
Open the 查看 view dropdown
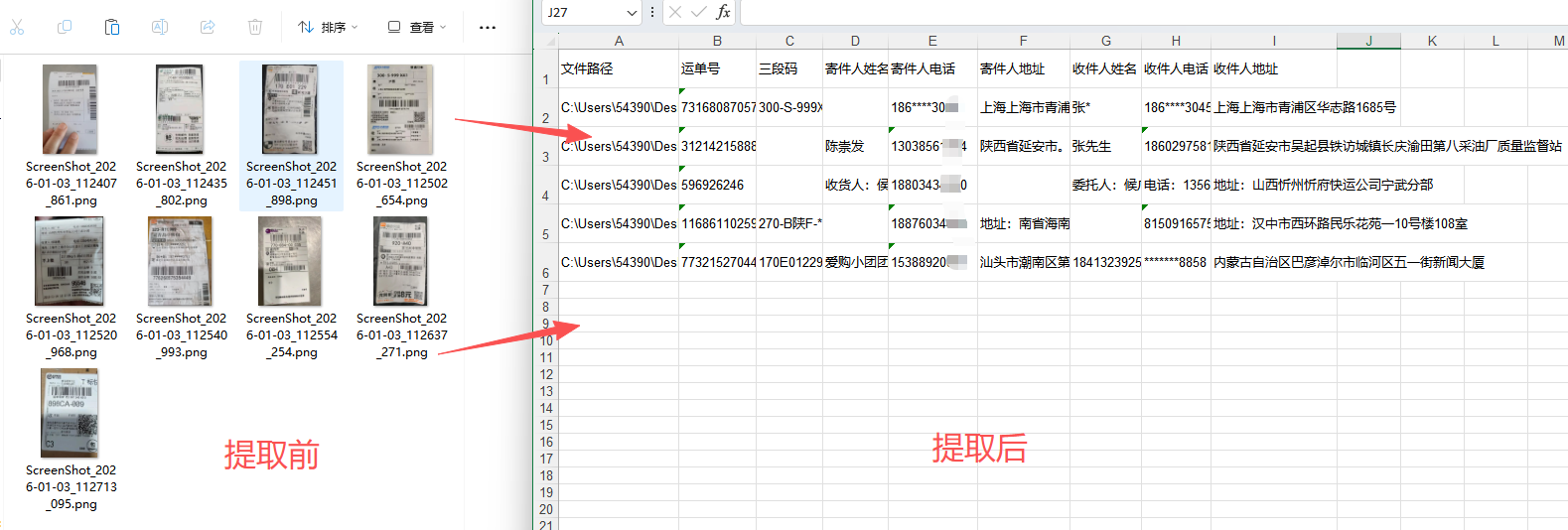point(417,27)
